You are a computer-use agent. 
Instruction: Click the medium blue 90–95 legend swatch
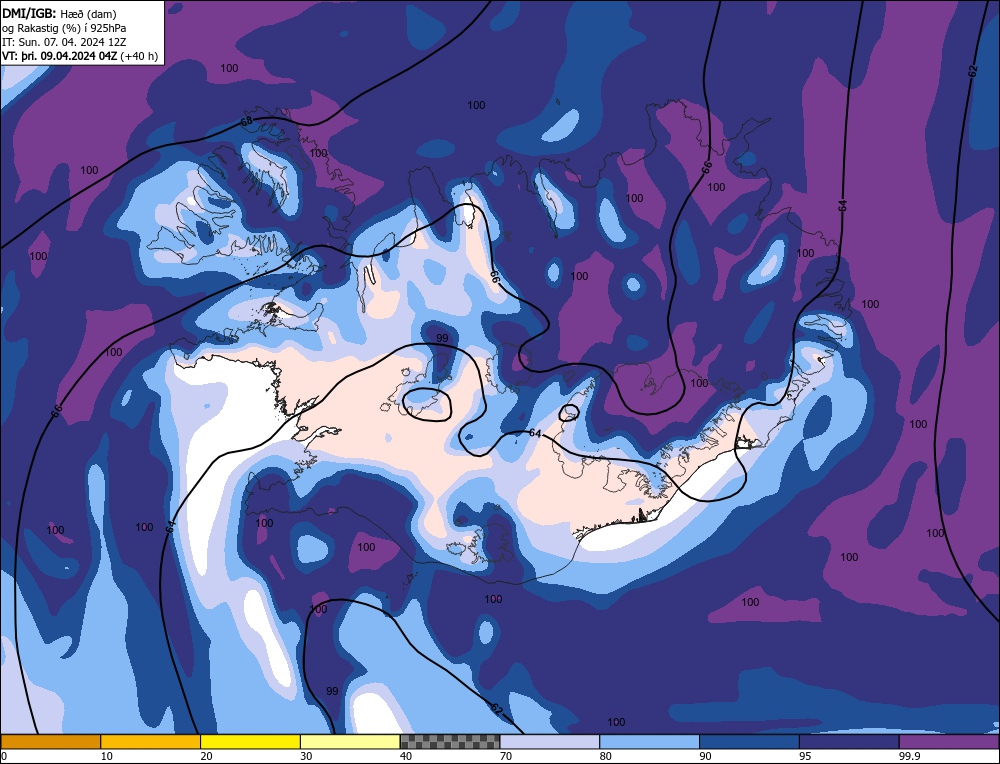tap(749, 741)
